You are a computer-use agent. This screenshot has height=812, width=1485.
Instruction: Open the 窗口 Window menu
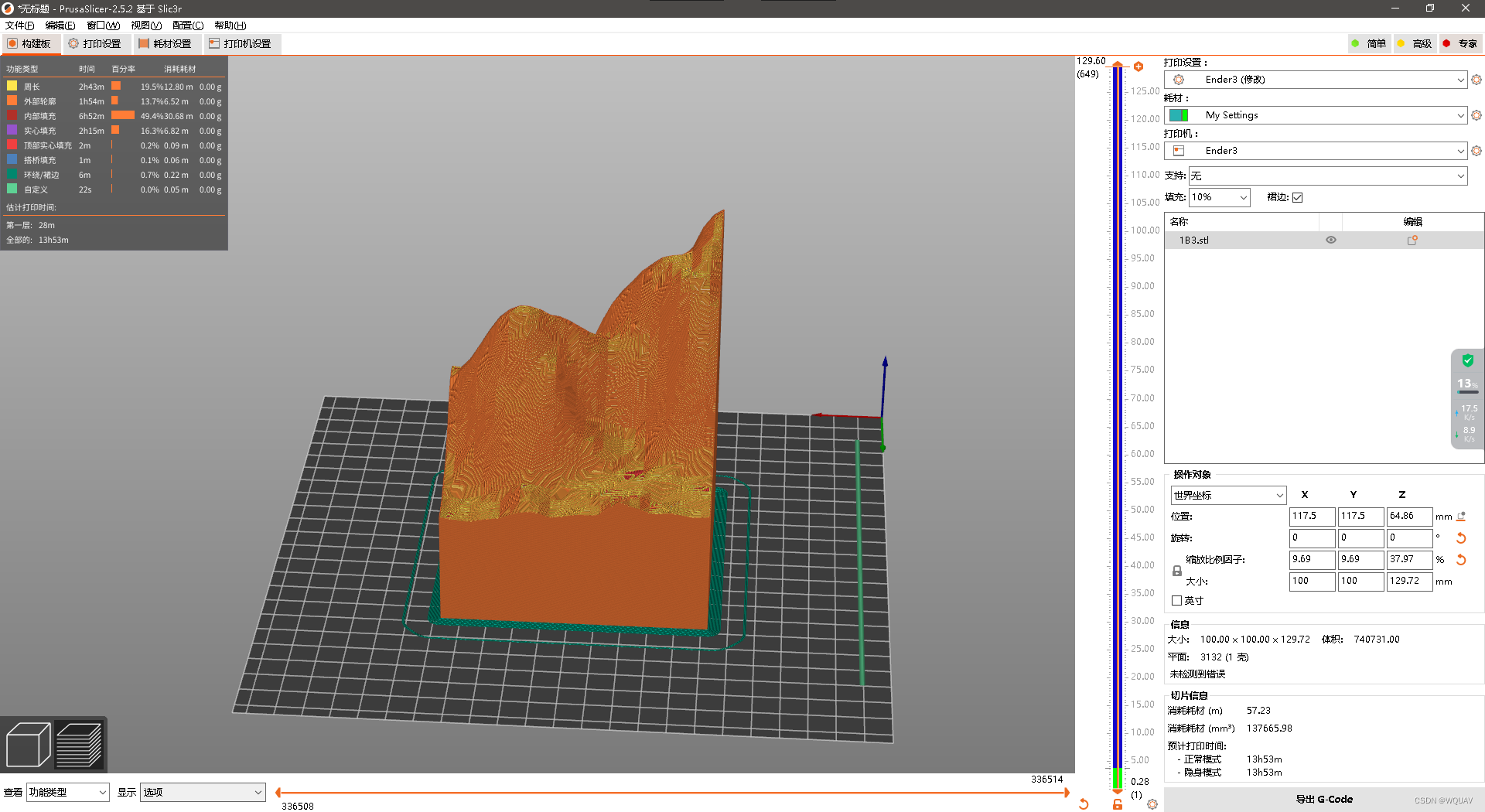(103, 26)
